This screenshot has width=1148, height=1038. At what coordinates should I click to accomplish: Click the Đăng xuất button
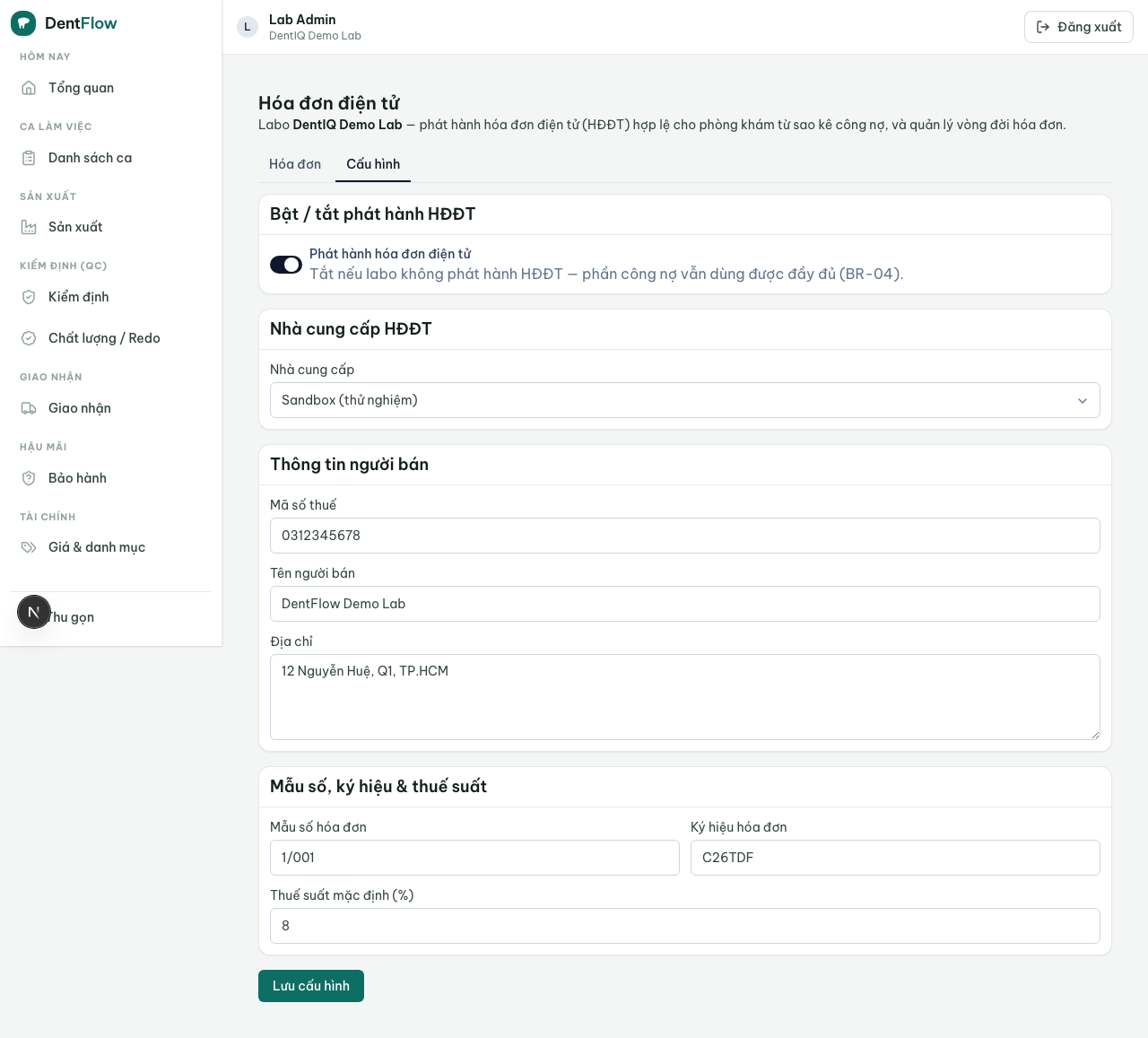click(1079, 27)
